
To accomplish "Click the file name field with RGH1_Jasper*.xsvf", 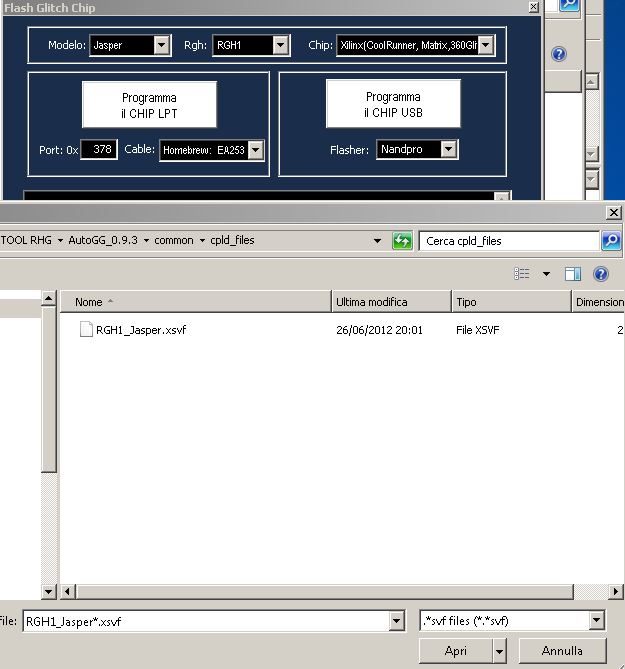I will point(206,621).
